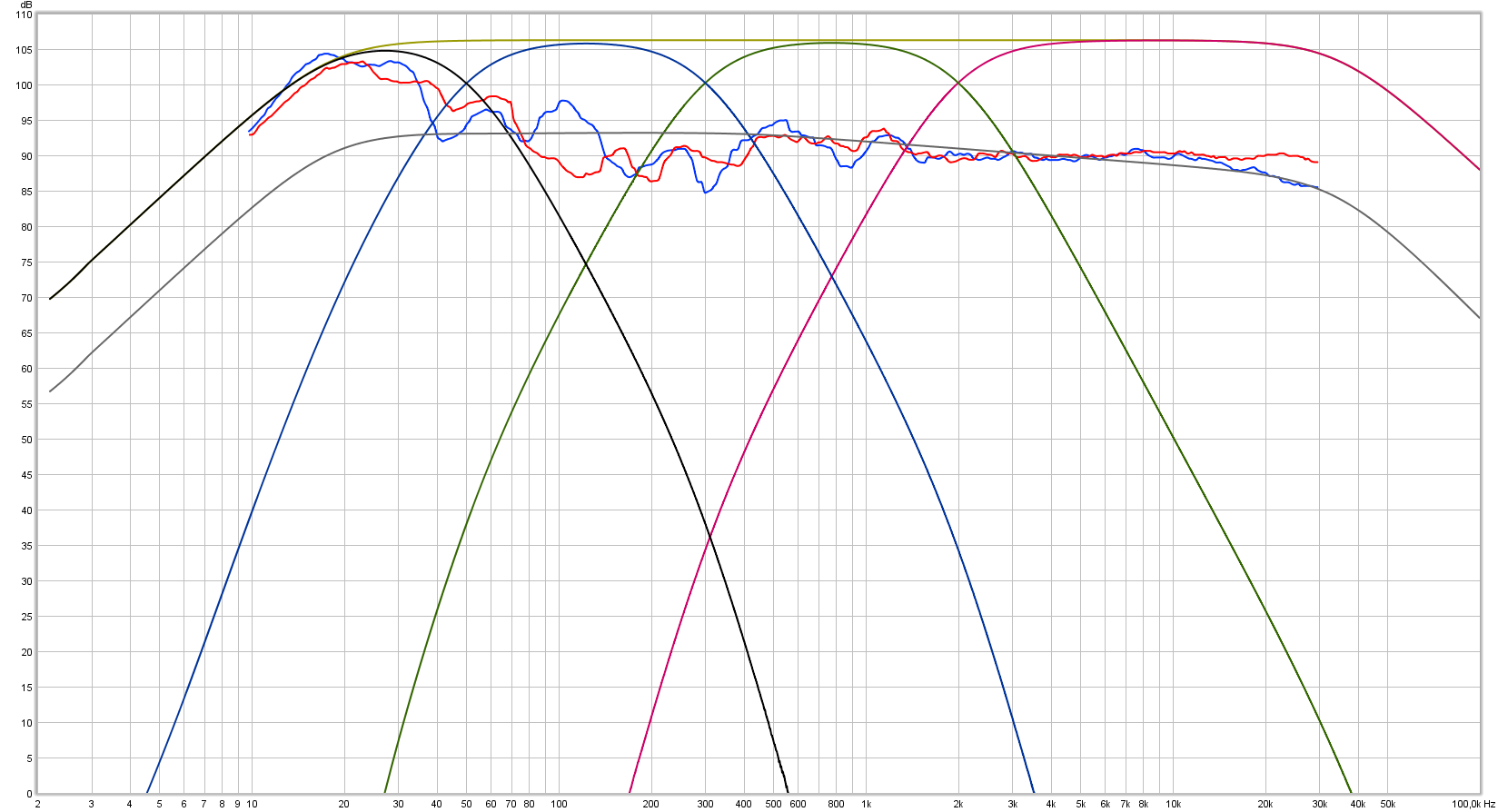Click the "5k" label on the frequency axis
1498x812 pixels.
[1080, 804]
